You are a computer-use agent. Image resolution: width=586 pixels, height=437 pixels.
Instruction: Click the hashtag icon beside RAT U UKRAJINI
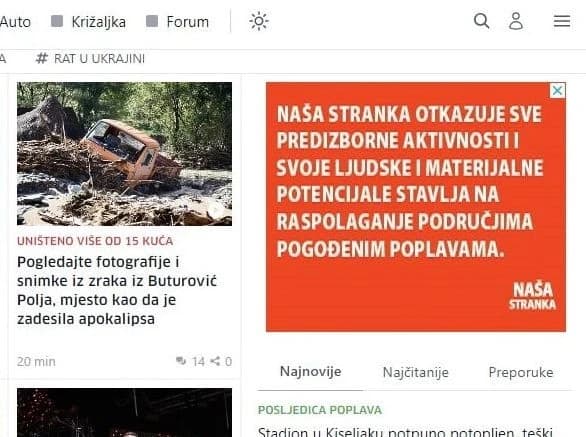[x=41, y=58]
